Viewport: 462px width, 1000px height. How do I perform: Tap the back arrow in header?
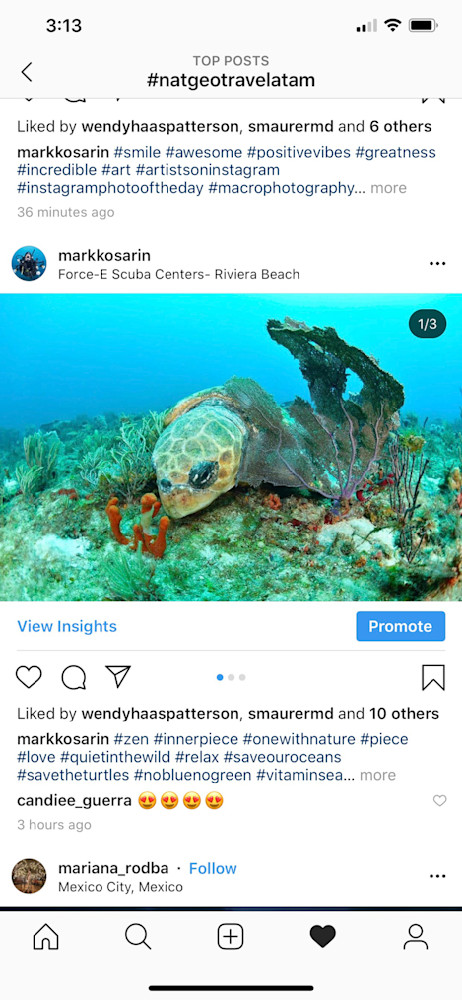[x=26, y=72]
